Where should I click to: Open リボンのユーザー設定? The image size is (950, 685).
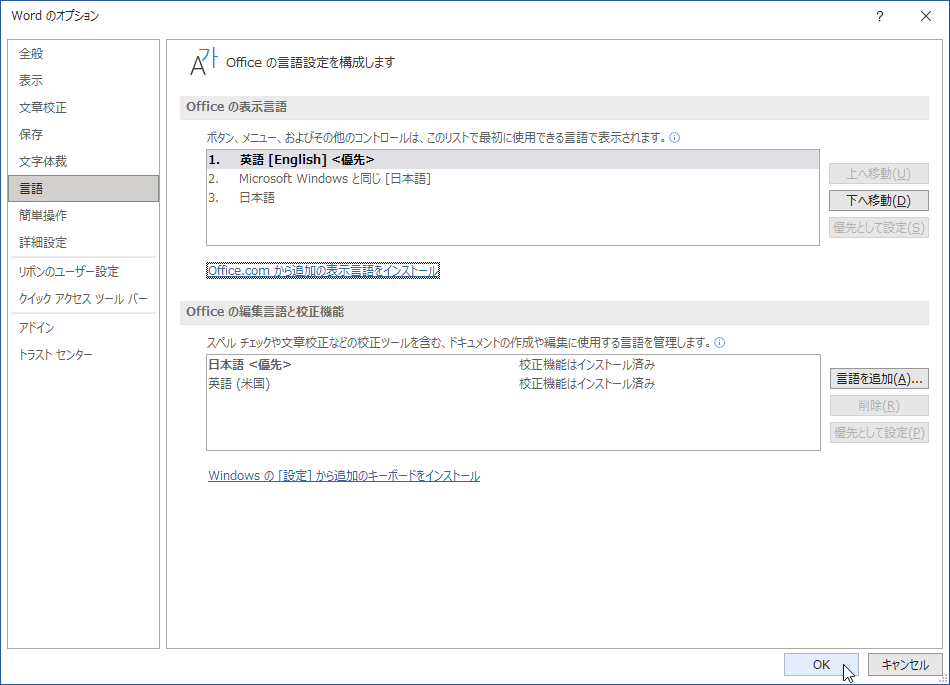click(x=84, y=271)
